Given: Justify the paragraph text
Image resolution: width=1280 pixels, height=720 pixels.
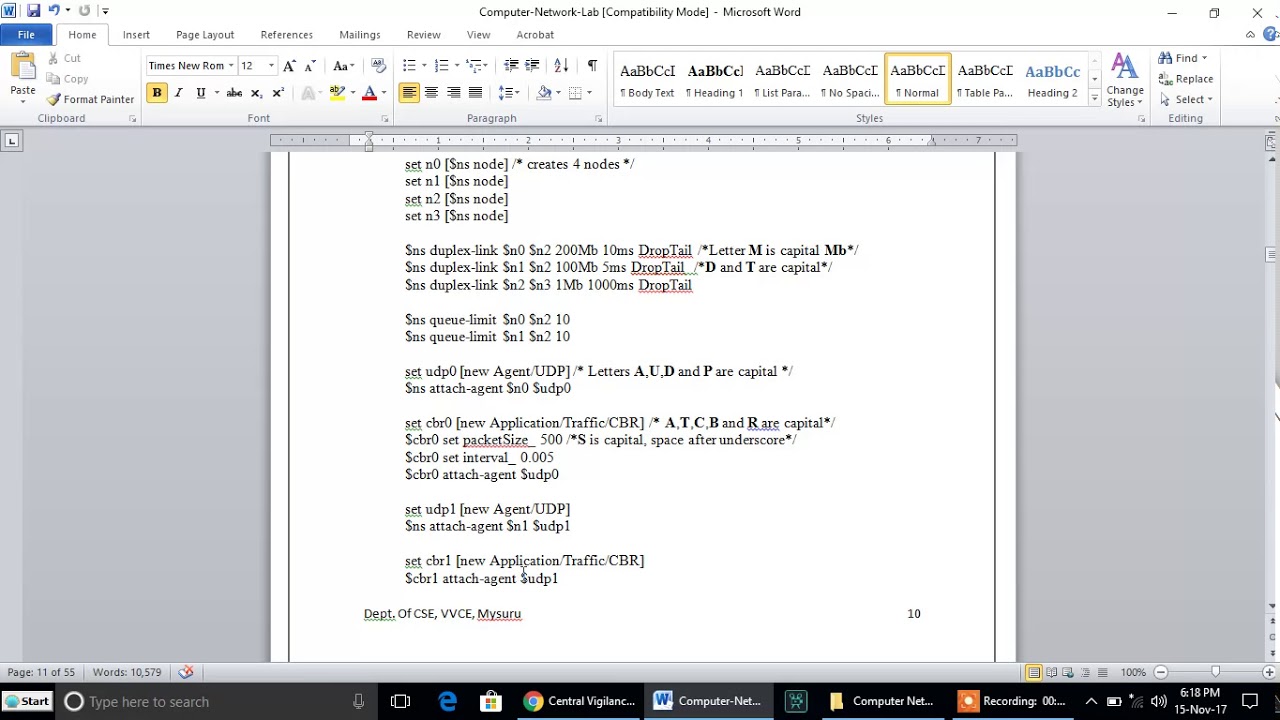Looking at the screenshot, I should tap(475, 93).
